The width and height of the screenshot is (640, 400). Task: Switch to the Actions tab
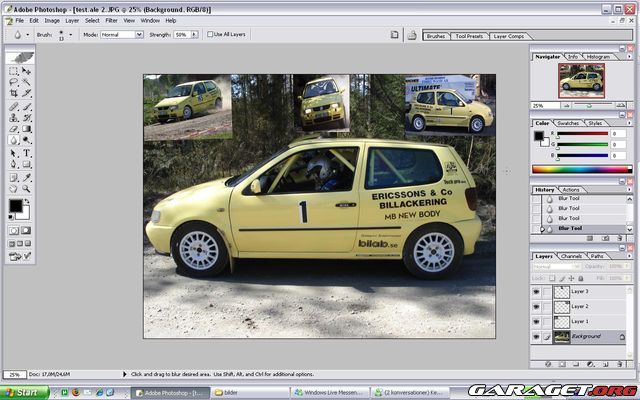(x=571, y=190)
